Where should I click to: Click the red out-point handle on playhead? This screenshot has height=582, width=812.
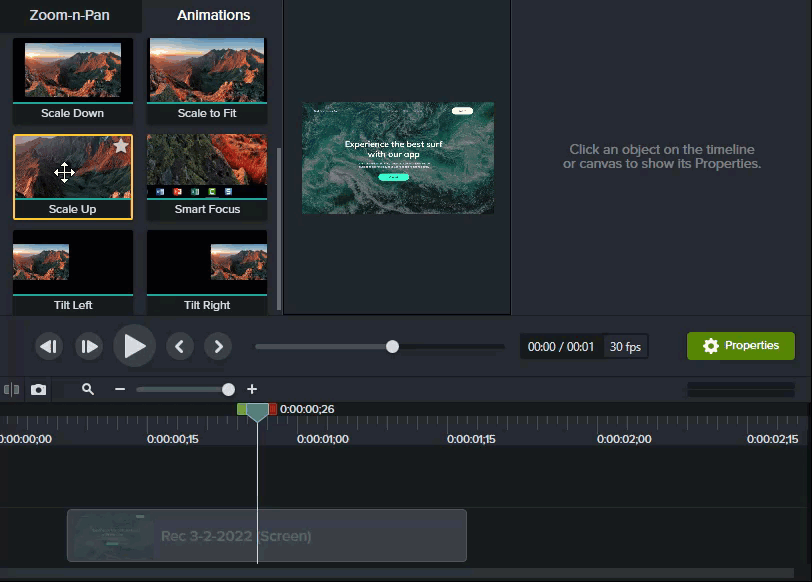coord(273,409)
